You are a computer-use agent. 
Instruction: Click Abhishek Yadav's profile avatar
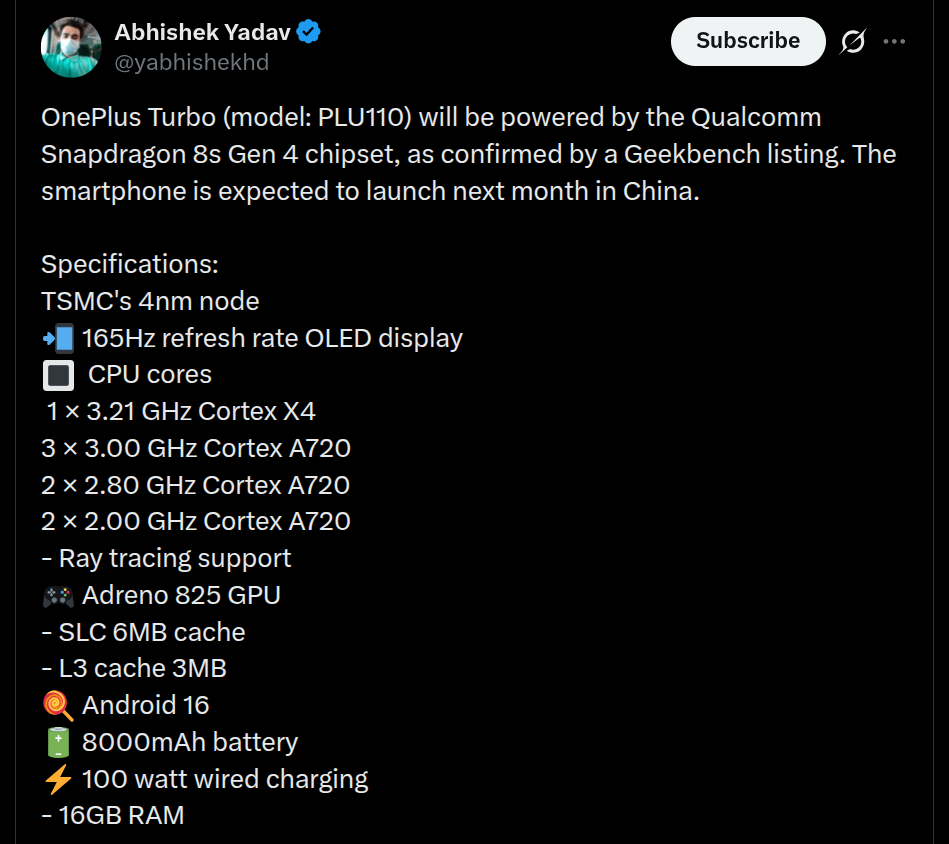[x=70, y=47]
